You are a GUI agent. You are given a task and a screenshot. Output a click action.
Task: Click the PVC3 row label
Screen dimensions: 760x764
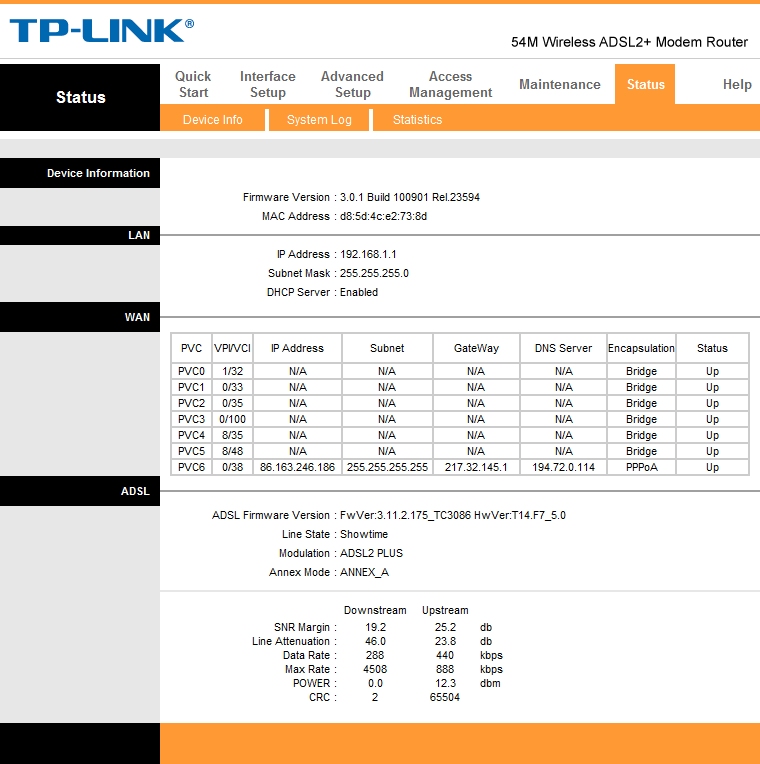coord(191,420)
